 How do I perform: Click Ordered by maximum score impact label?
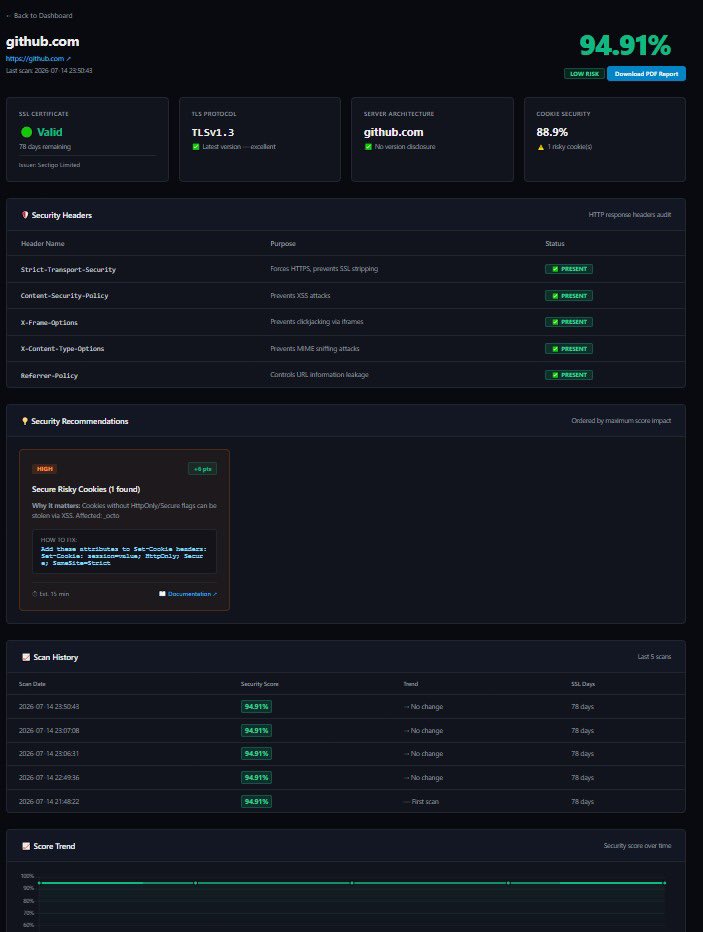(x=621, y=421)
